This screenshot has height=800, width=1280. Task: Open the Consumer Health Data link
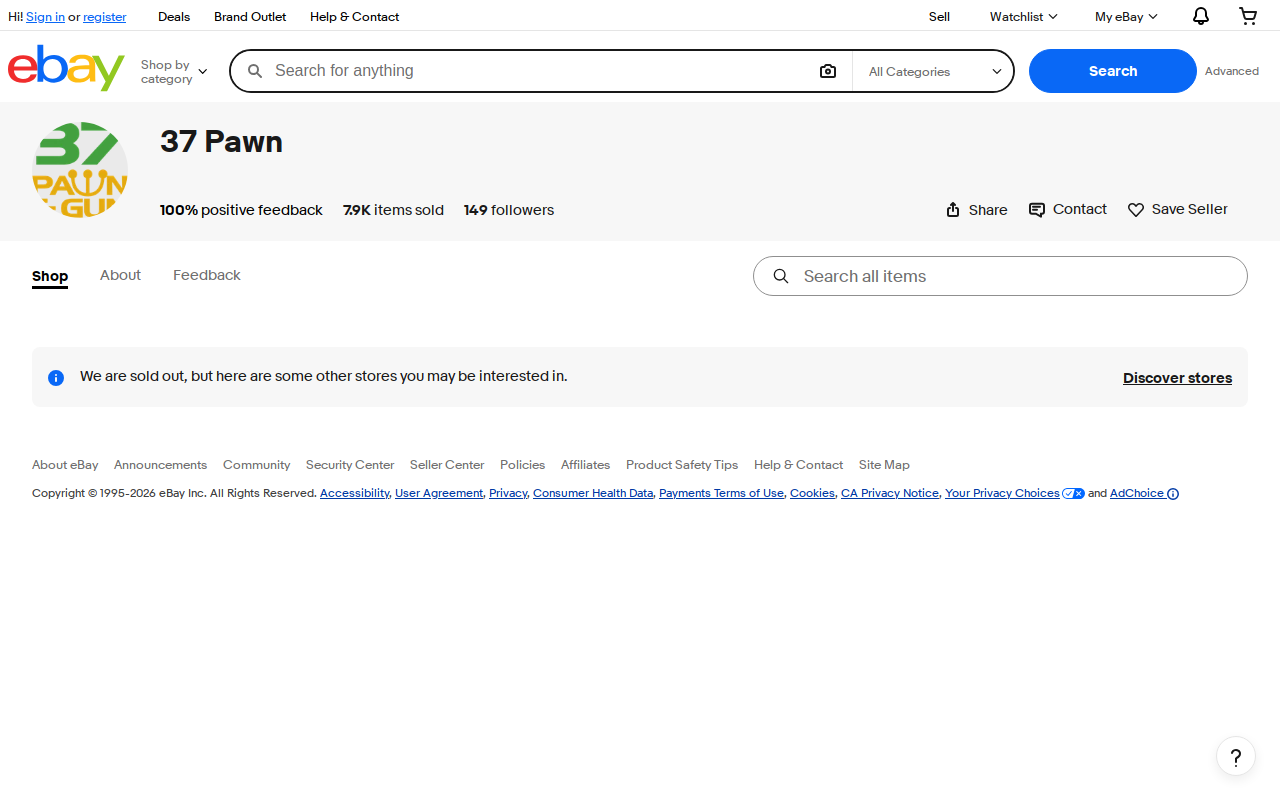pos(593,493)
